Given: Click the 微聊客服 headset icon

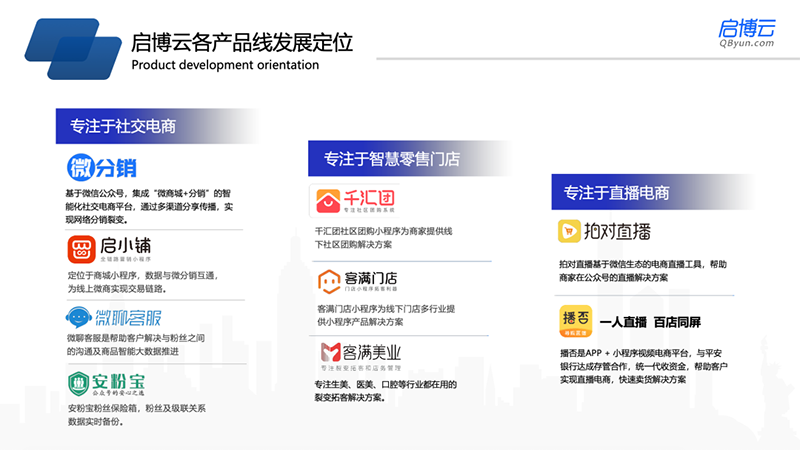Looking at the screenshot, I should (82, 318).
